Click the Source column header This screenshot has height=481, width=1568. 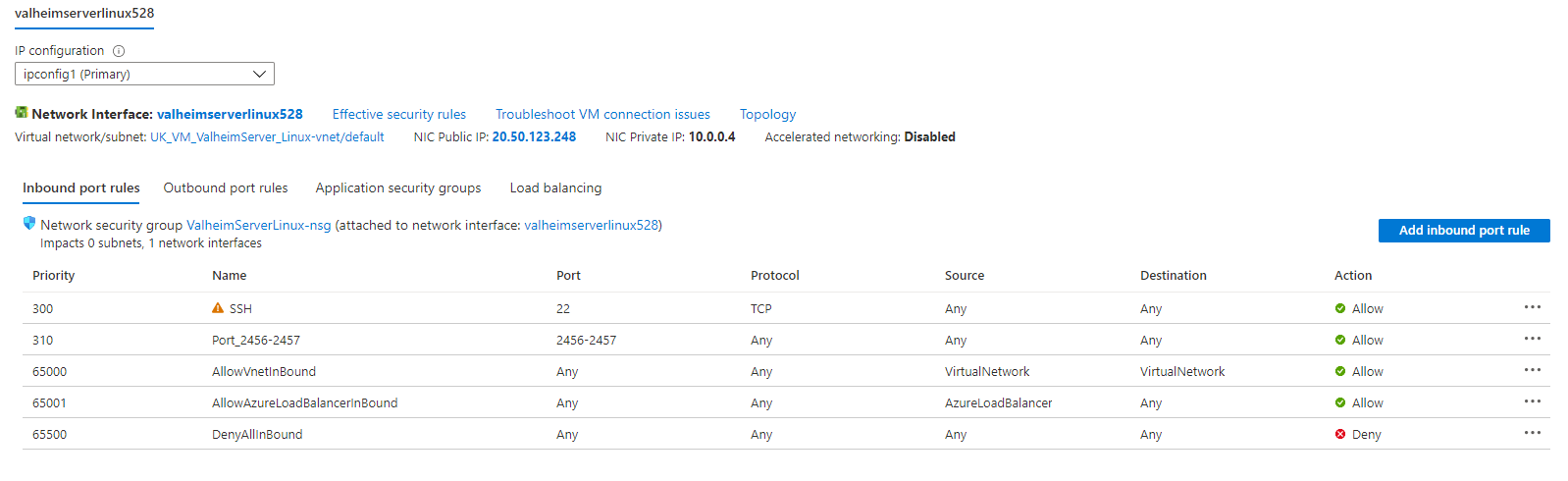[965, 276]
